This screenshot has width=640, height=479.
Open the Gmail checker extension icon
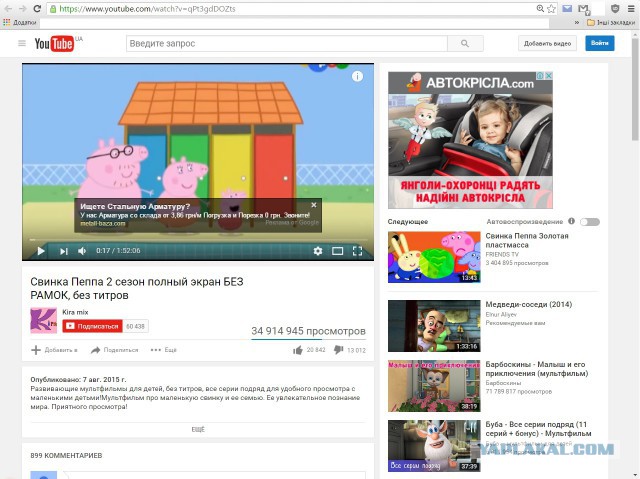pyautogui.click(x=584, y=9)
